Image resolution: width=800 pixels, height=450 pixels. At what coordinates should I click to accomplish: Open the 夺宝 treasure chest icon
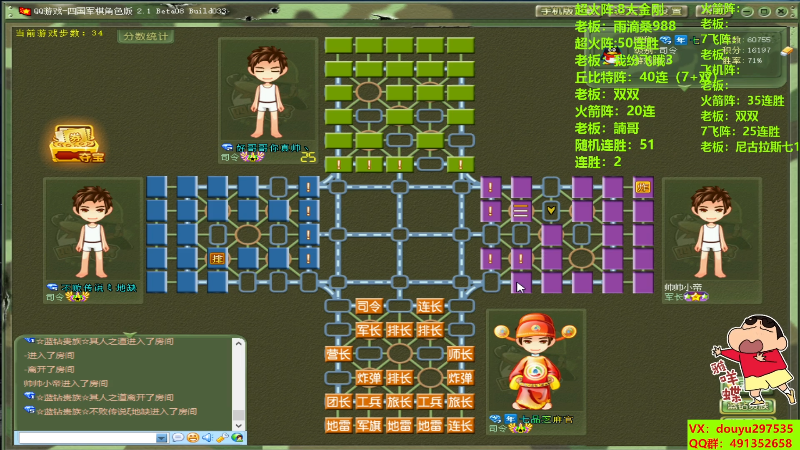pyautogui.click(x=76, y=144)
